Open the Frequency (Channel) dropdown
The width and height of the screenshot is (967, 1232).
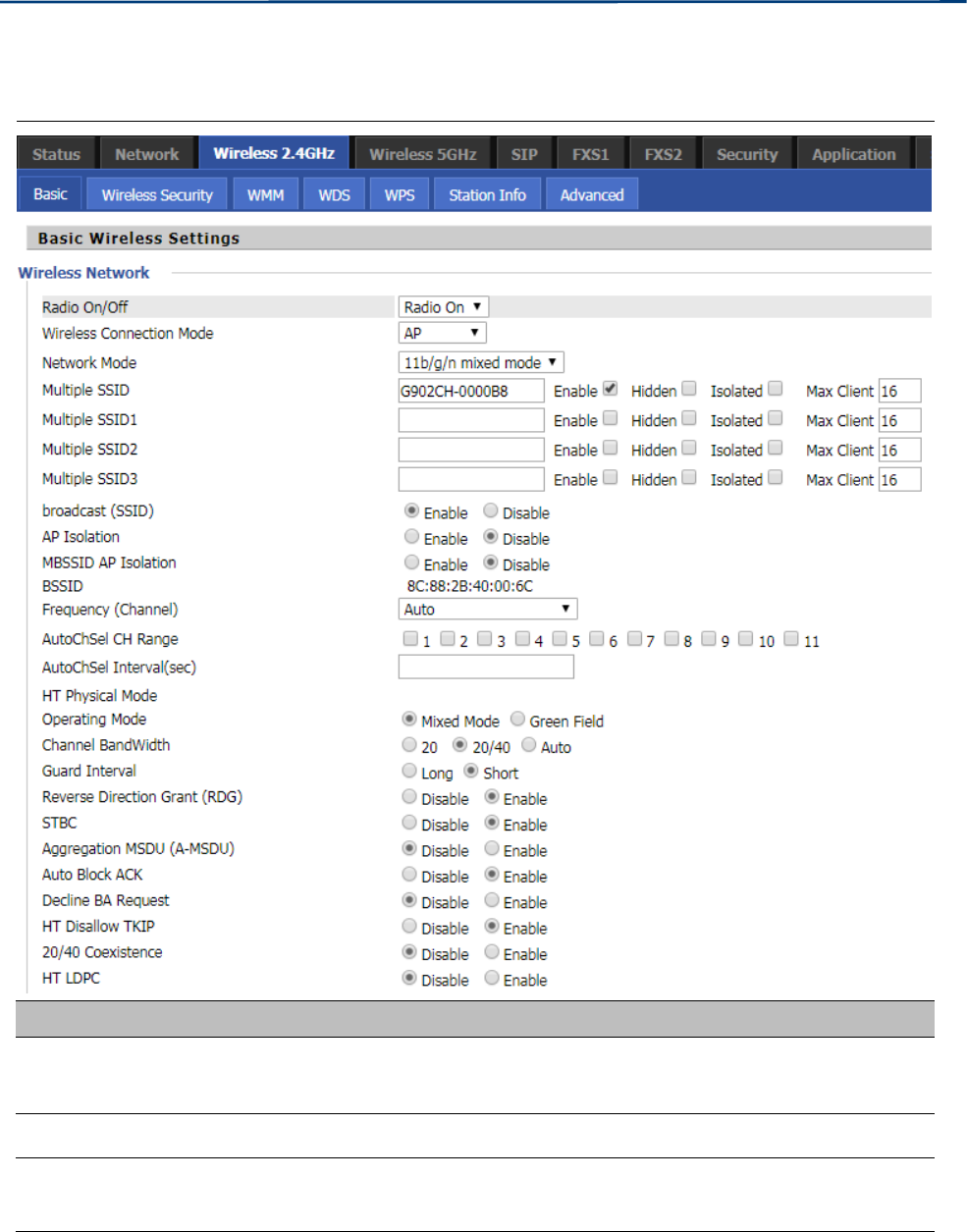488,609
